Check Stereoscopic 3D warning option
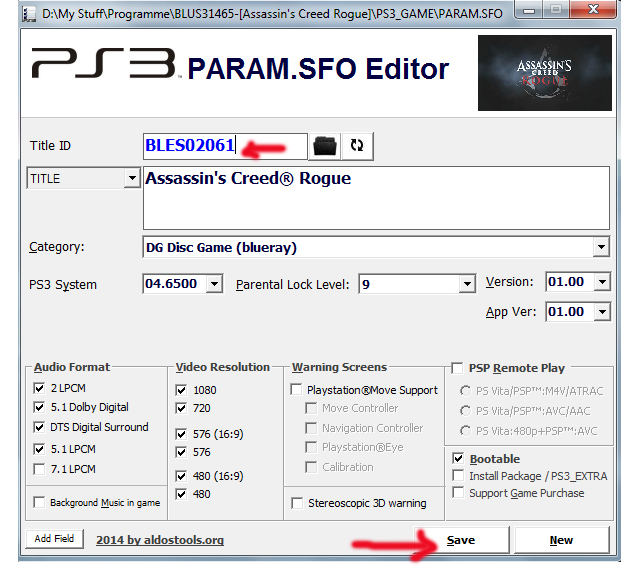This screenshot has height=576, width=631. (x=297, y=503)
